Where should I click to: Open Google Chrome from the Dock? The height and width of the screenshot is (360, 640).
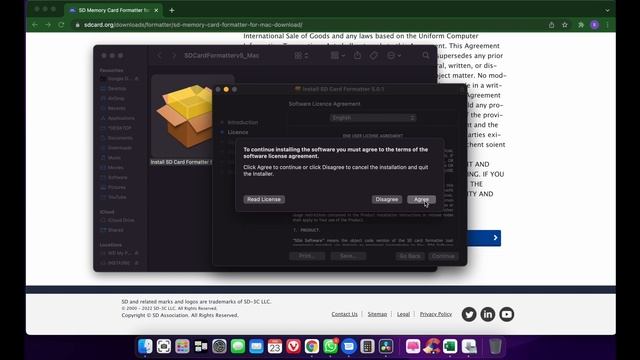312,347
